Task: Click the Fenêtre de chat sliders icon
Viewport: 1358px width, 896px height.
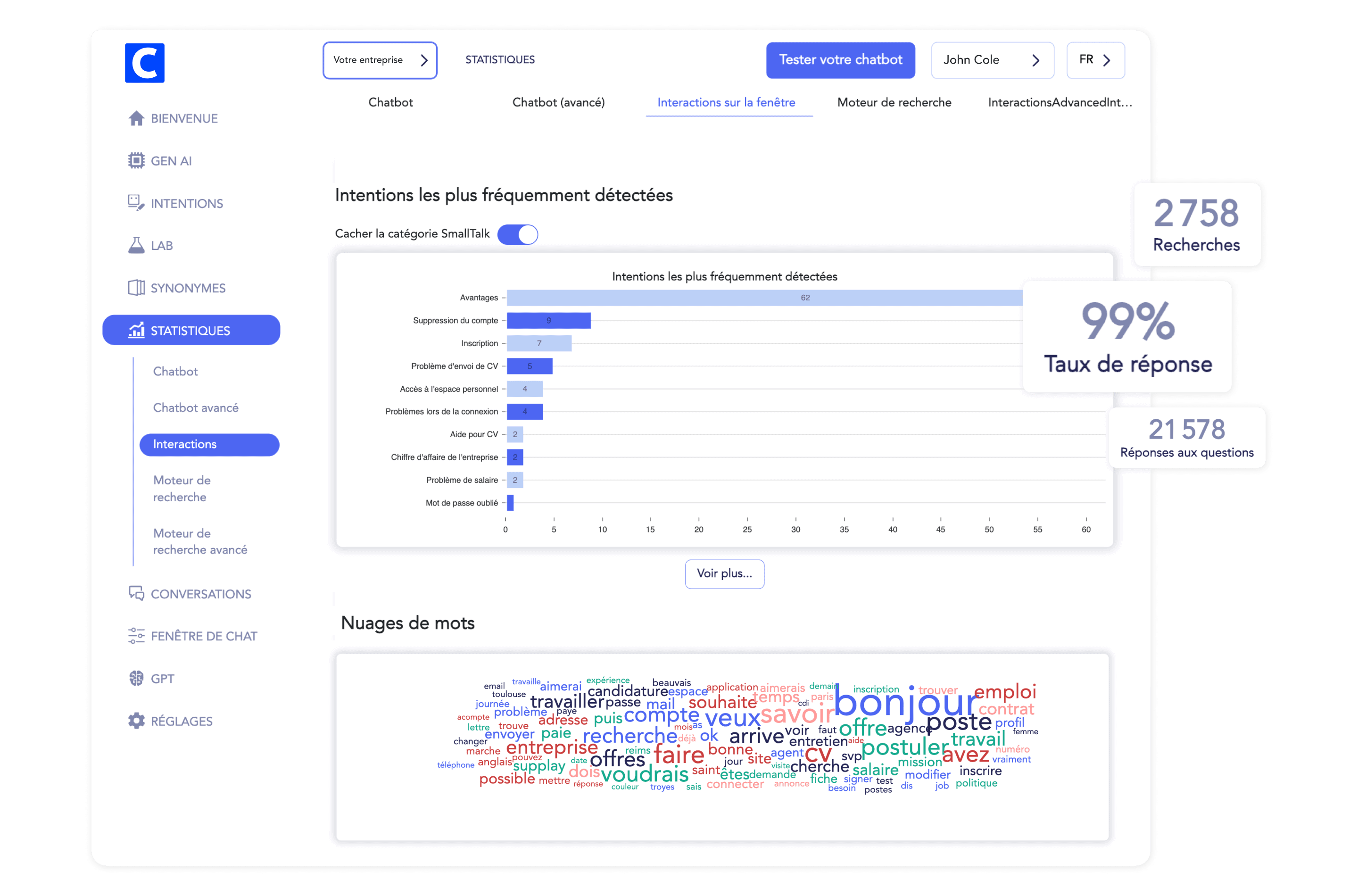Action: (x=136, y=636)
